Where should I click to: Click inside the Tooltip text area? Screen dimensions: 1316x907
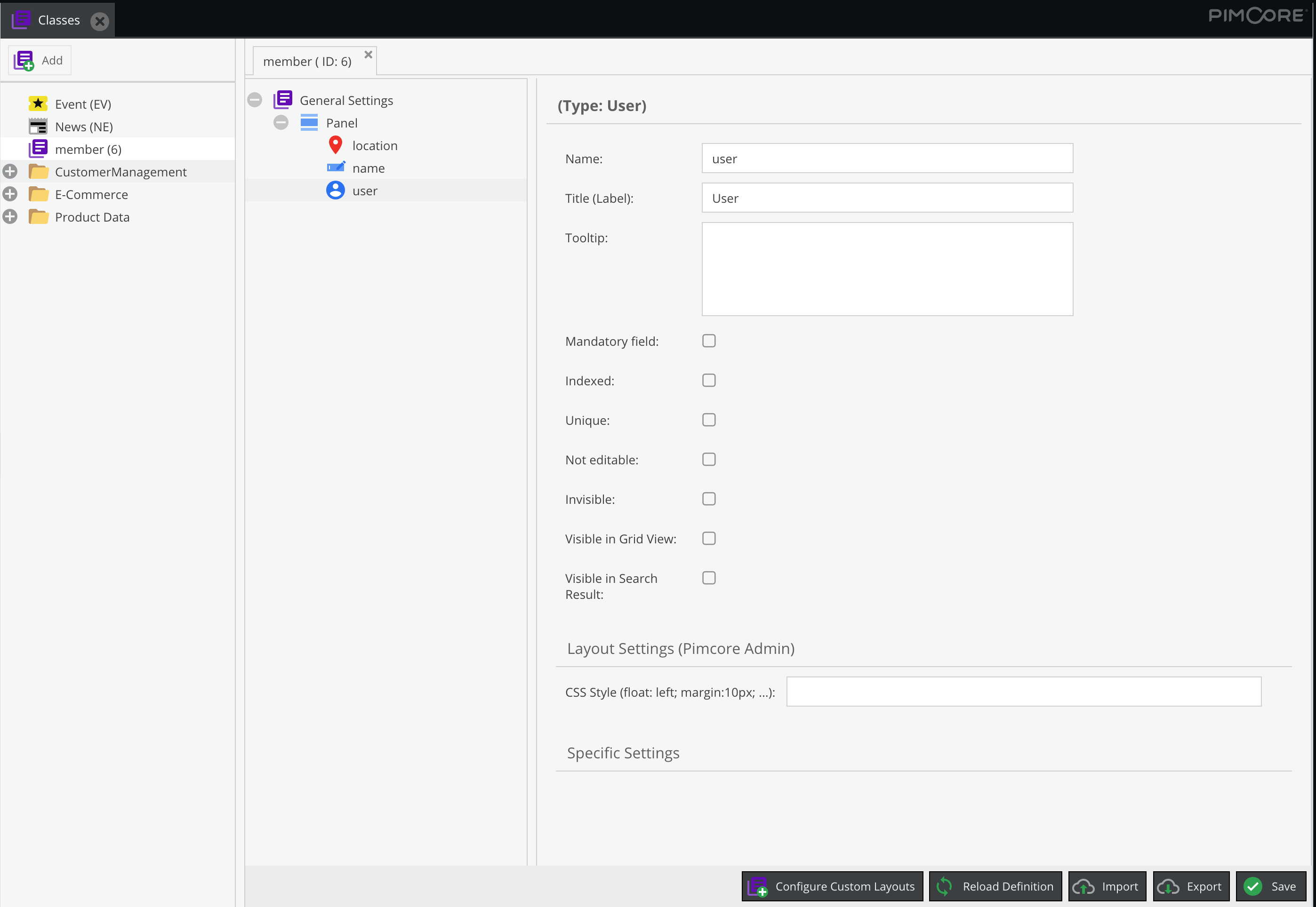click(x=887, y=269)
